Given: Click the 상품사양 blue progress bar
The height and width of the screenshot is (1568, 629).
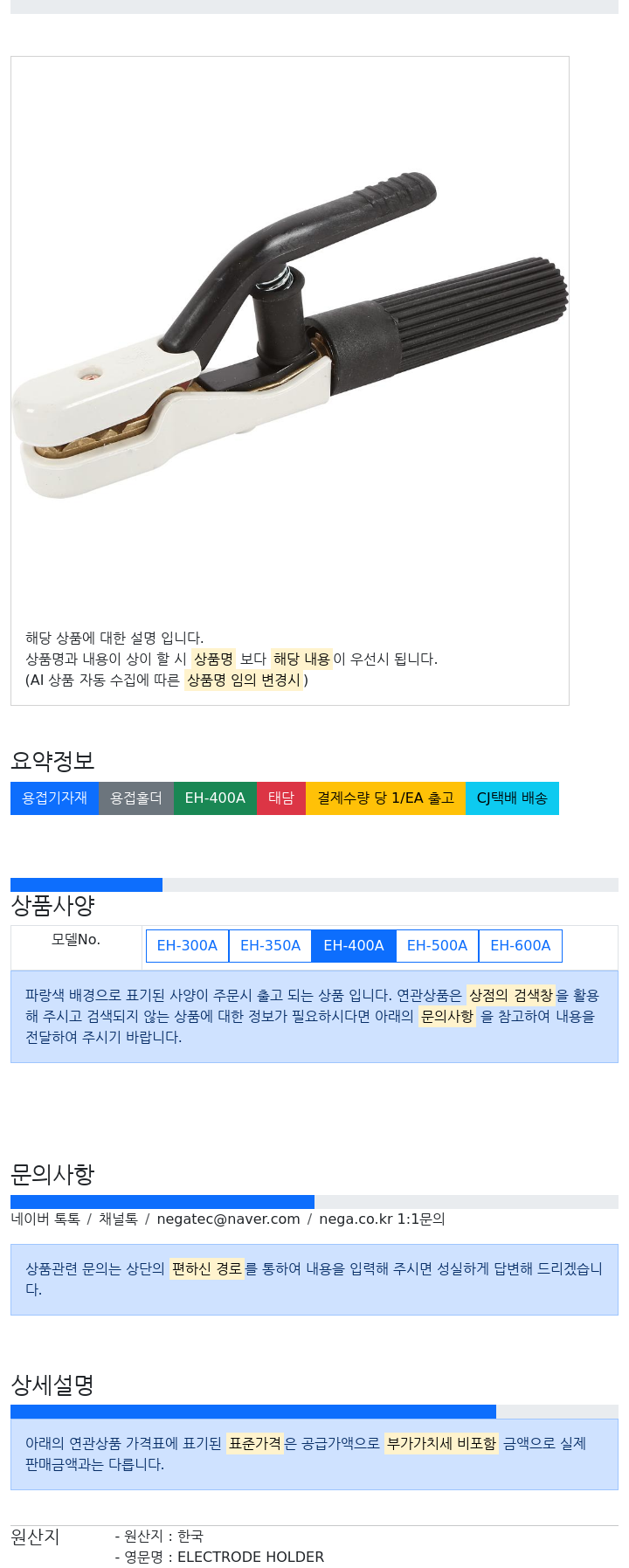Looking at the screenshot, I should pyautogui.click(x=86, y=885).
